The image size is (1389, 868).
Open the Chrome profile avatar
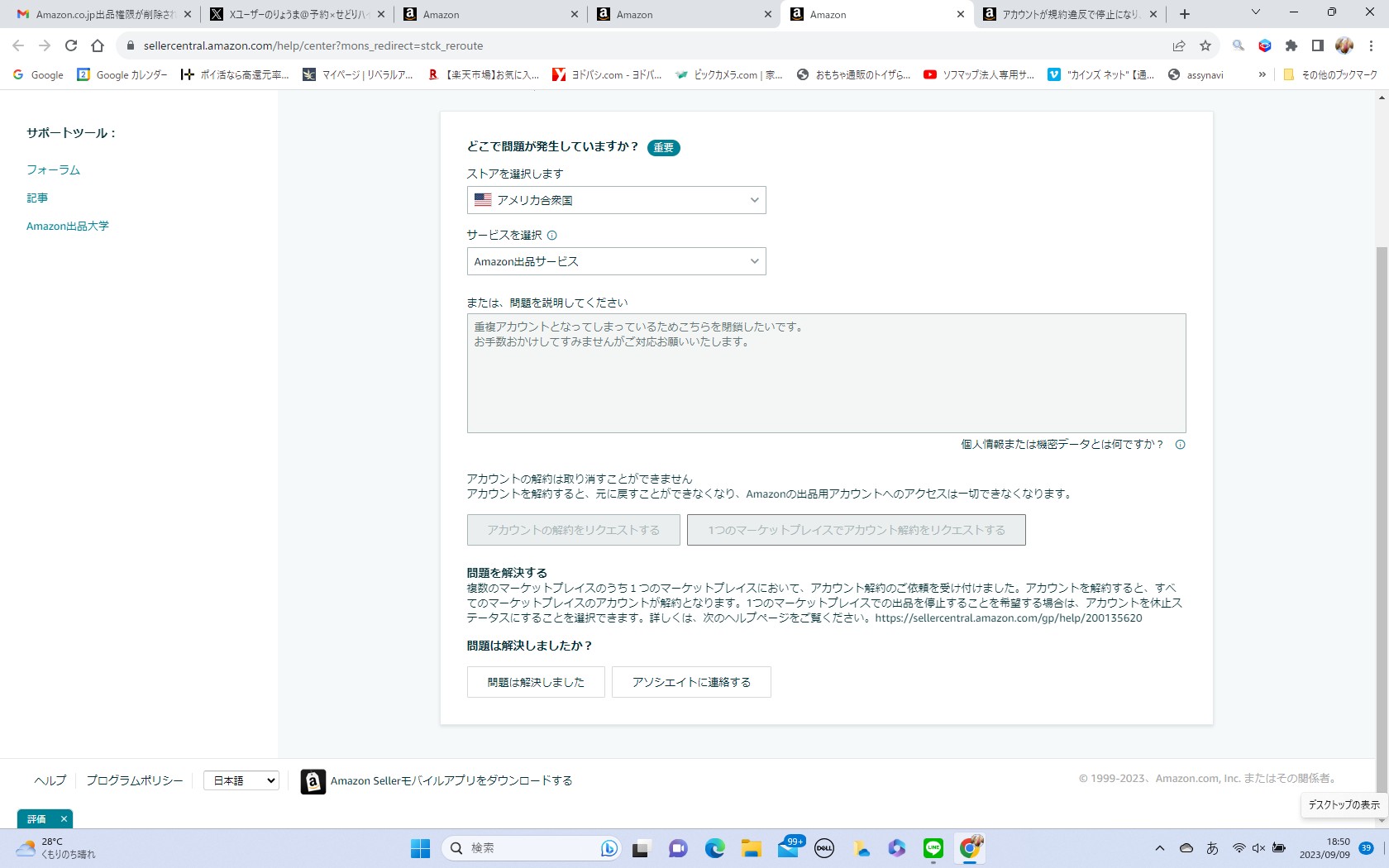point(1344,45)
